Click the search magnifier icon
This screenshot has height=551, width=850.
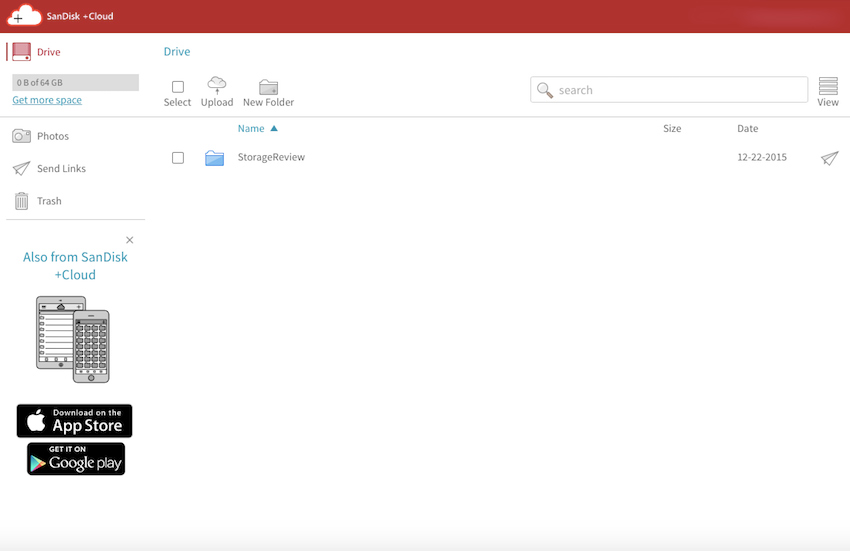(x=545, y=90)
